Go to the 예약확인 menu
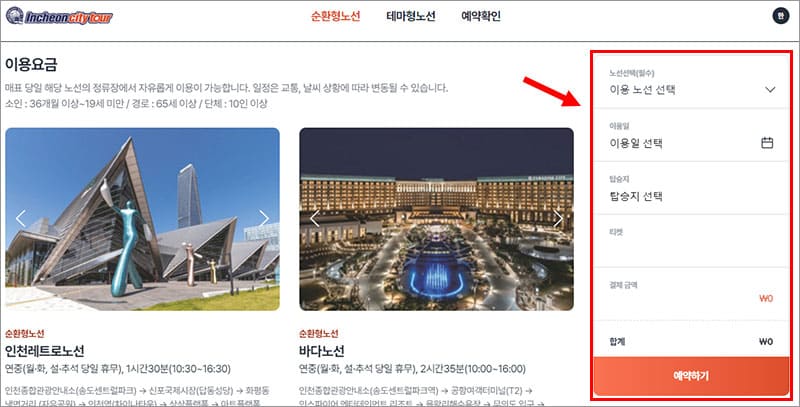800x407 pixels. (x=481, y=16)
